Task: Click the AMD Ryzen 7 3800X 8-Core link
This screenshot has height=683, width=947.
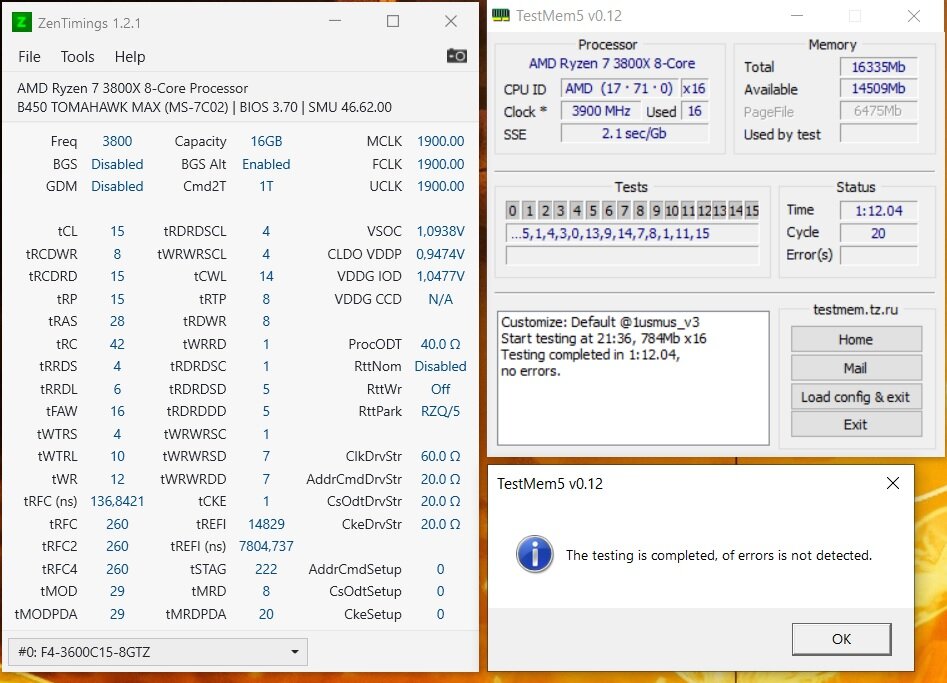Action: pyautogui.click(x=611, y=63)
